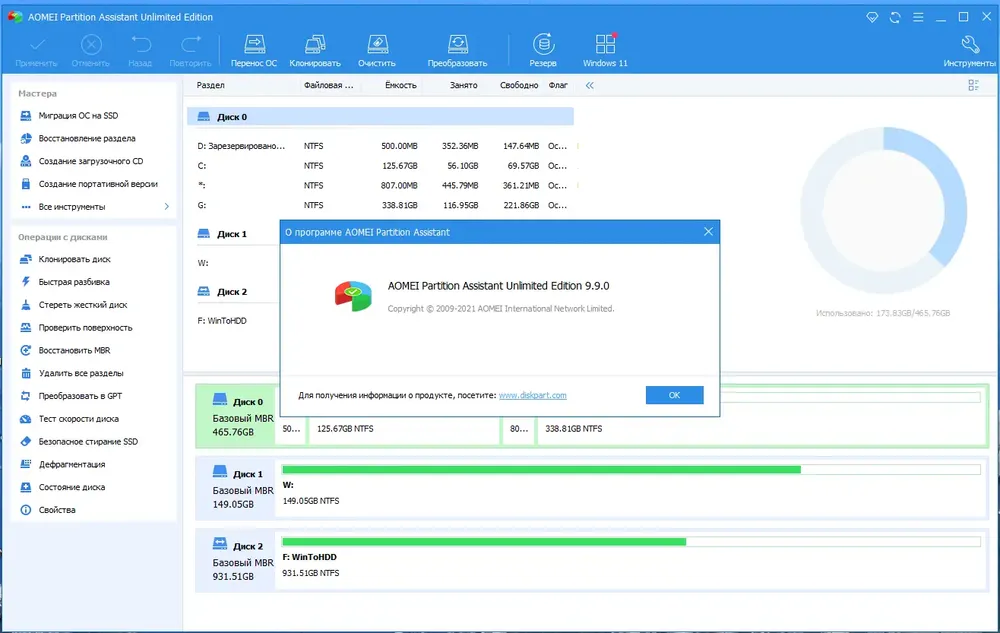Click the Свободно column header
1000x633 pixels.
point(518,85)
